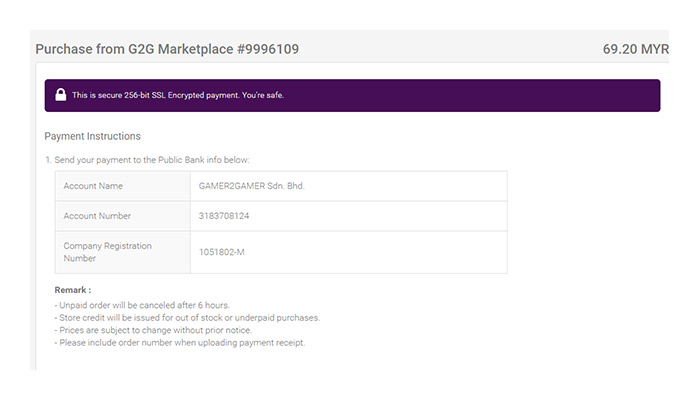The image size is (700, 400).
Task: Select account number 3183708124
Action: [x=224, y=216]
